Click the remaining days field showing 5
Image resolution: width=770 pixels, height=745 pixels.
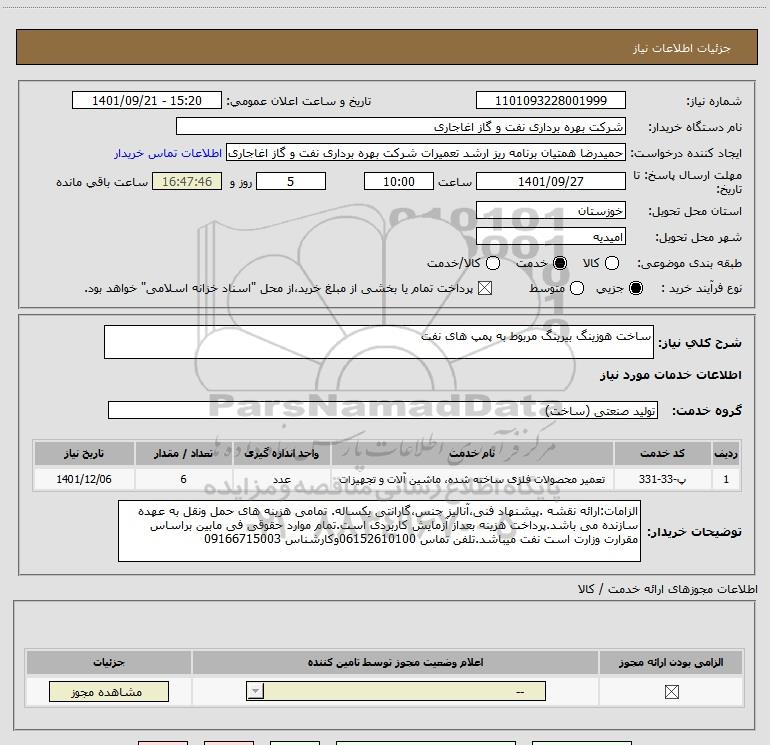coord(291,181)
